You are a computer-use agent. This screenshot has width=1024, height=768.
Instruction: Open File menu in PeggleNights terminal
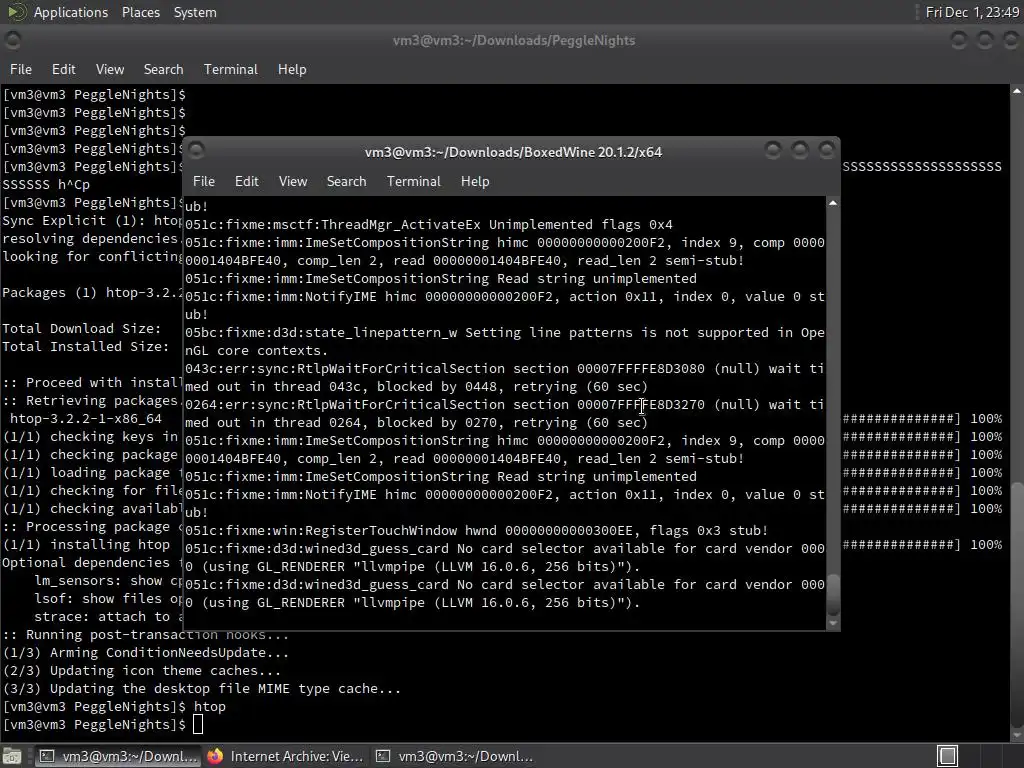[20, 69]
